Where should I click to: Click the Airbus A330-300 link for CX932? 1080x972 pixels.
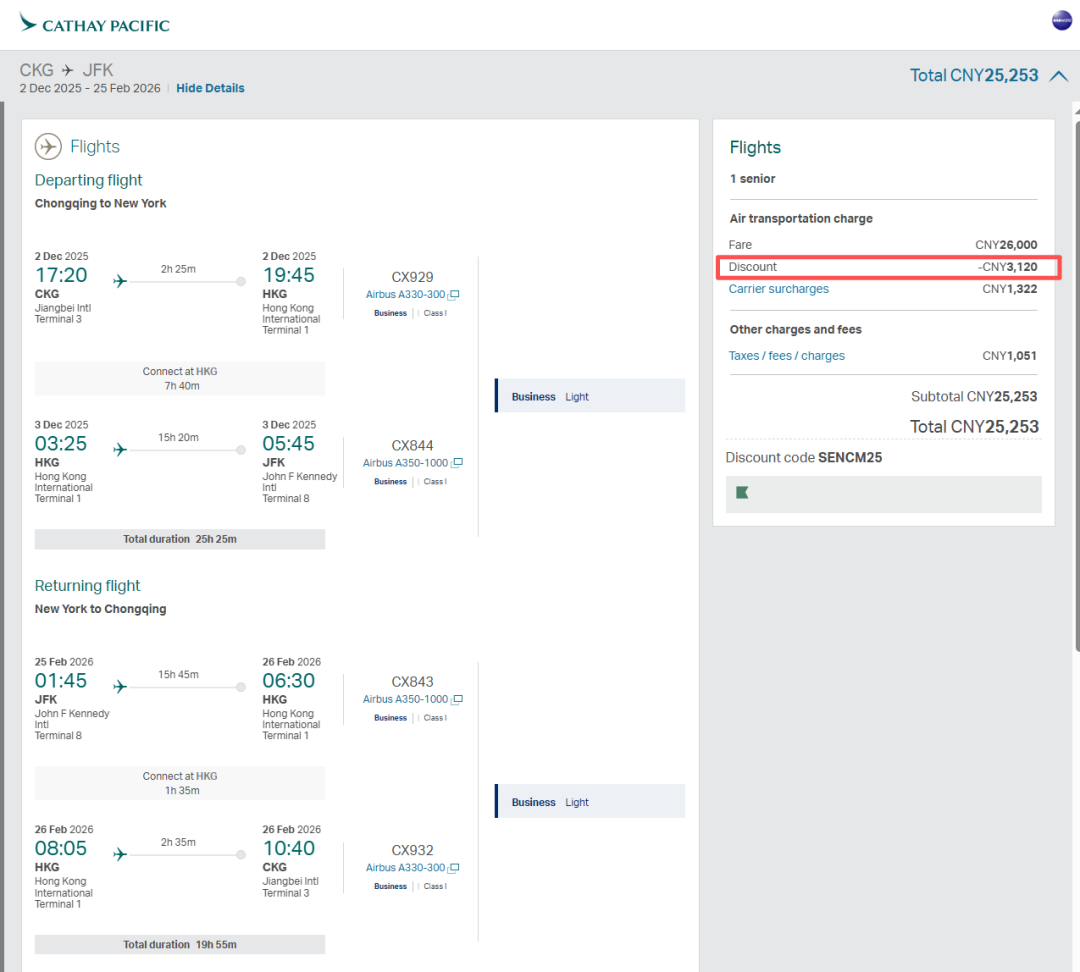[405, 869]
